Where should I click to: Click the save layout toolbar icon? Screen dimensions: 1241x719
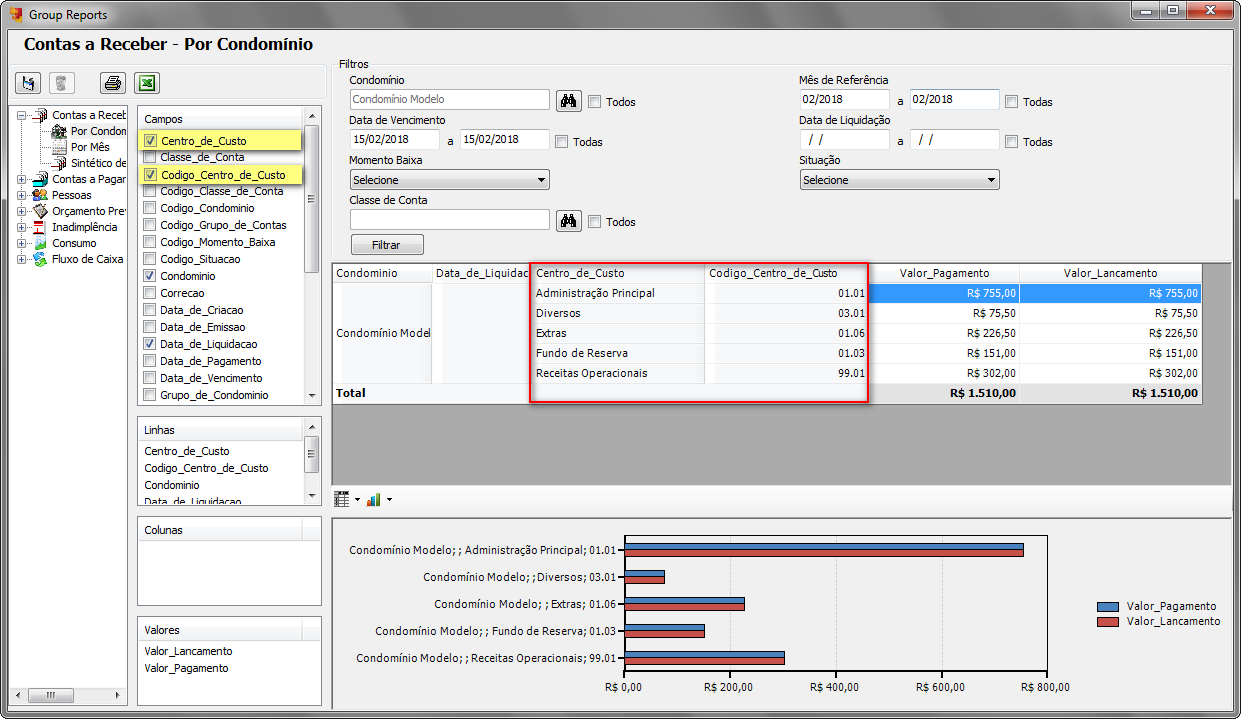28,83
